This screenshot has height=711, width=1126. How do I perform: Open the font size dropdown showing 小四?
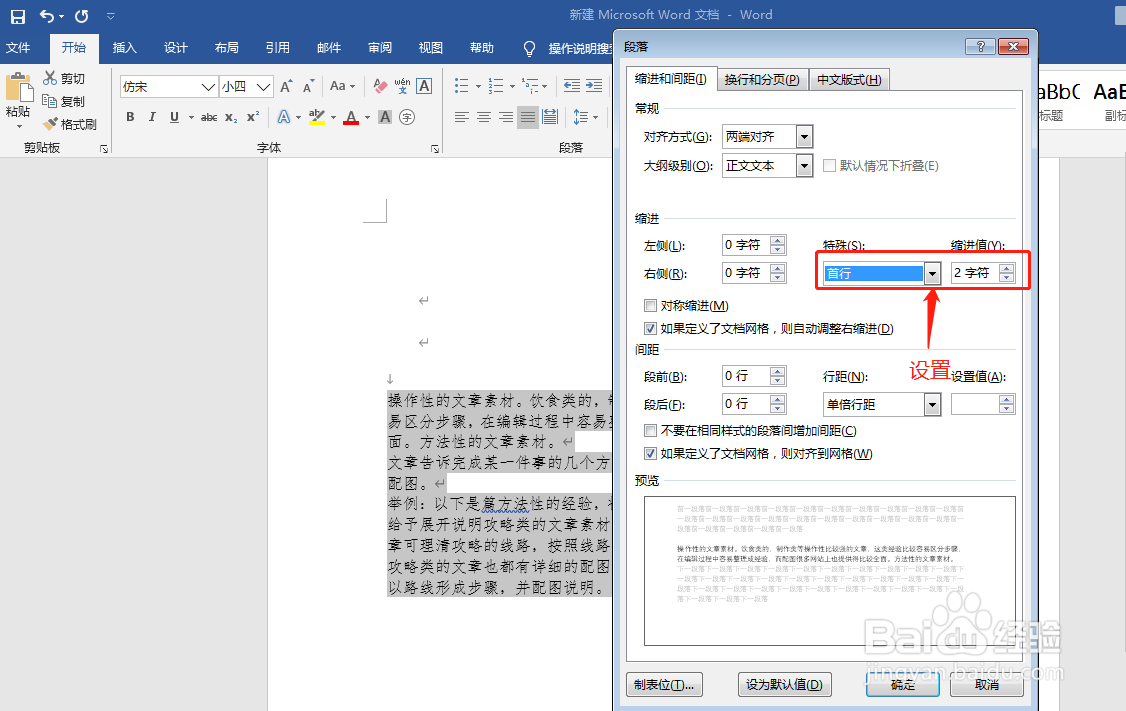[x=264, y=87]
